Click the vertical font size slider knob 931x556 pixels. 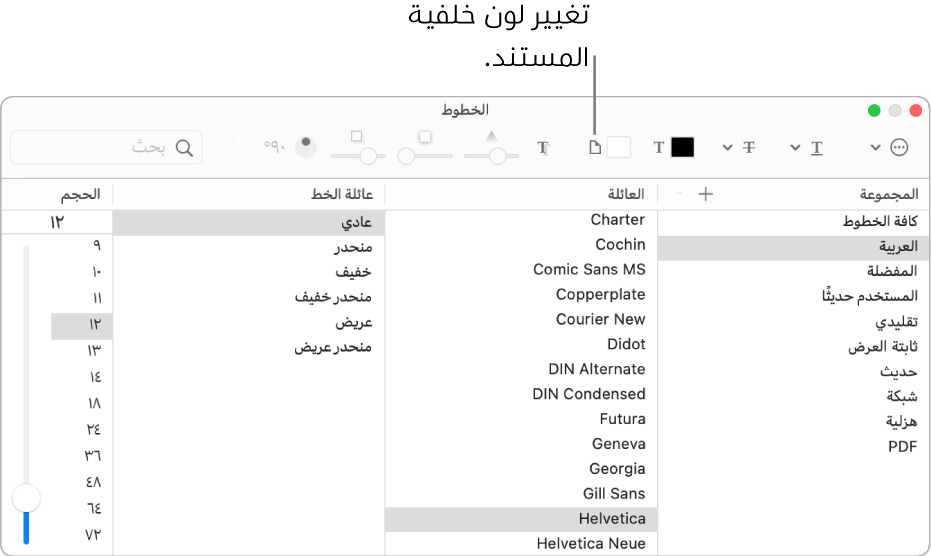coord(26,497)
